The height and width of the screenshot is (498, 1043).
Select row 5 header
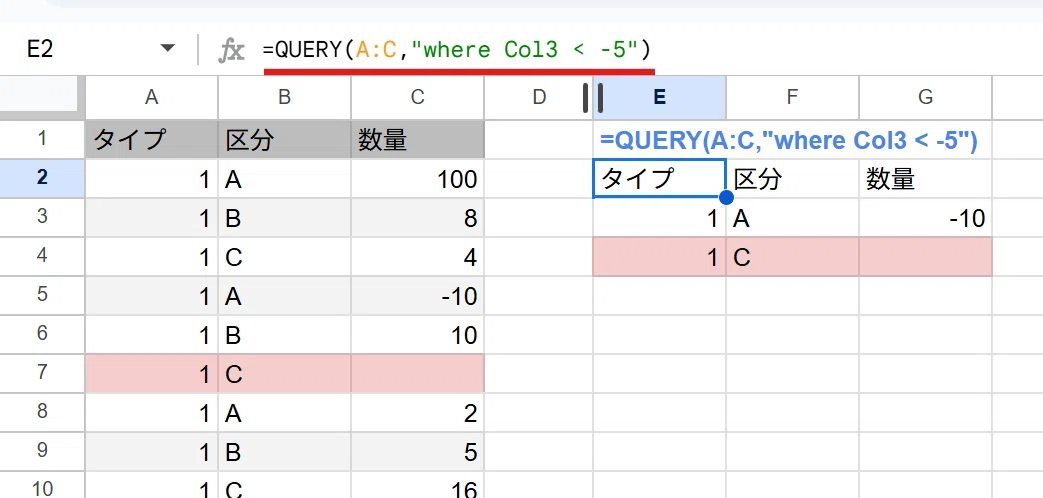(43, 295)
